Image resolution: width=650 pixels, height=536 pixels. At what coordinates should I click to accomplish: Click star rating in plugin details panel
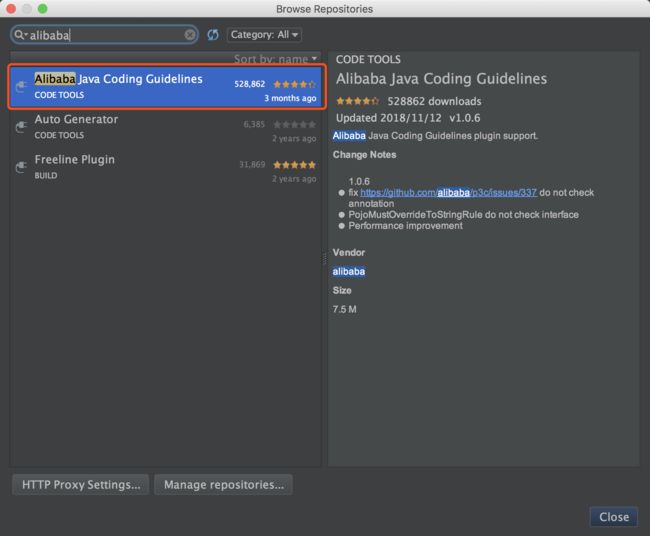point(357,101)
